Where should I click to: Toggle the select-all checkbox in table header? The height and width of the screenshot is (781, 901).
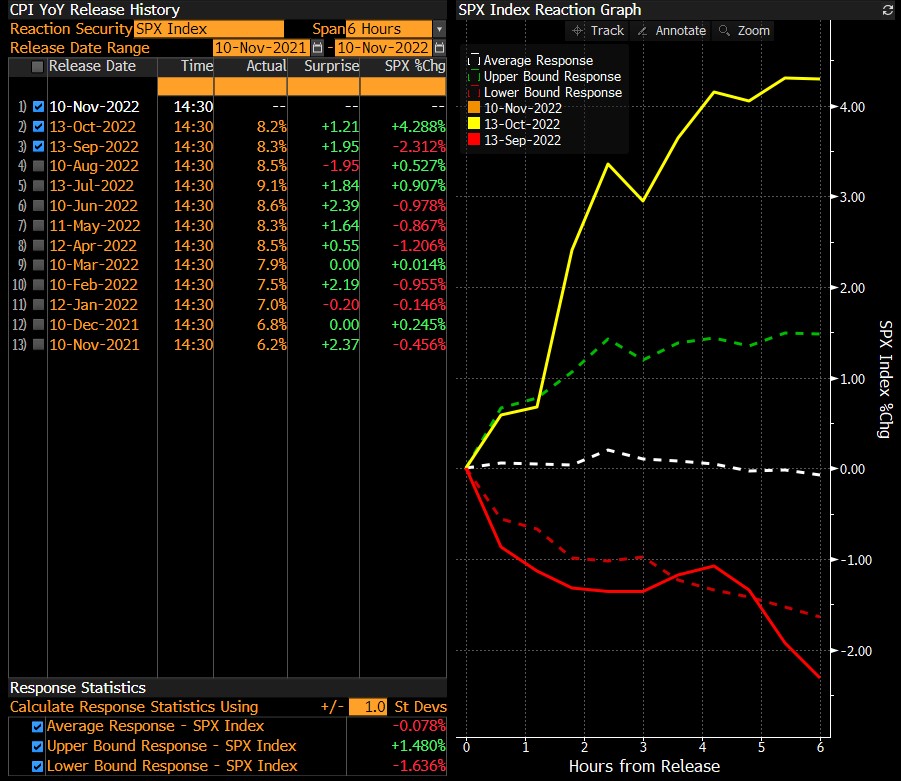click(38, 67)
